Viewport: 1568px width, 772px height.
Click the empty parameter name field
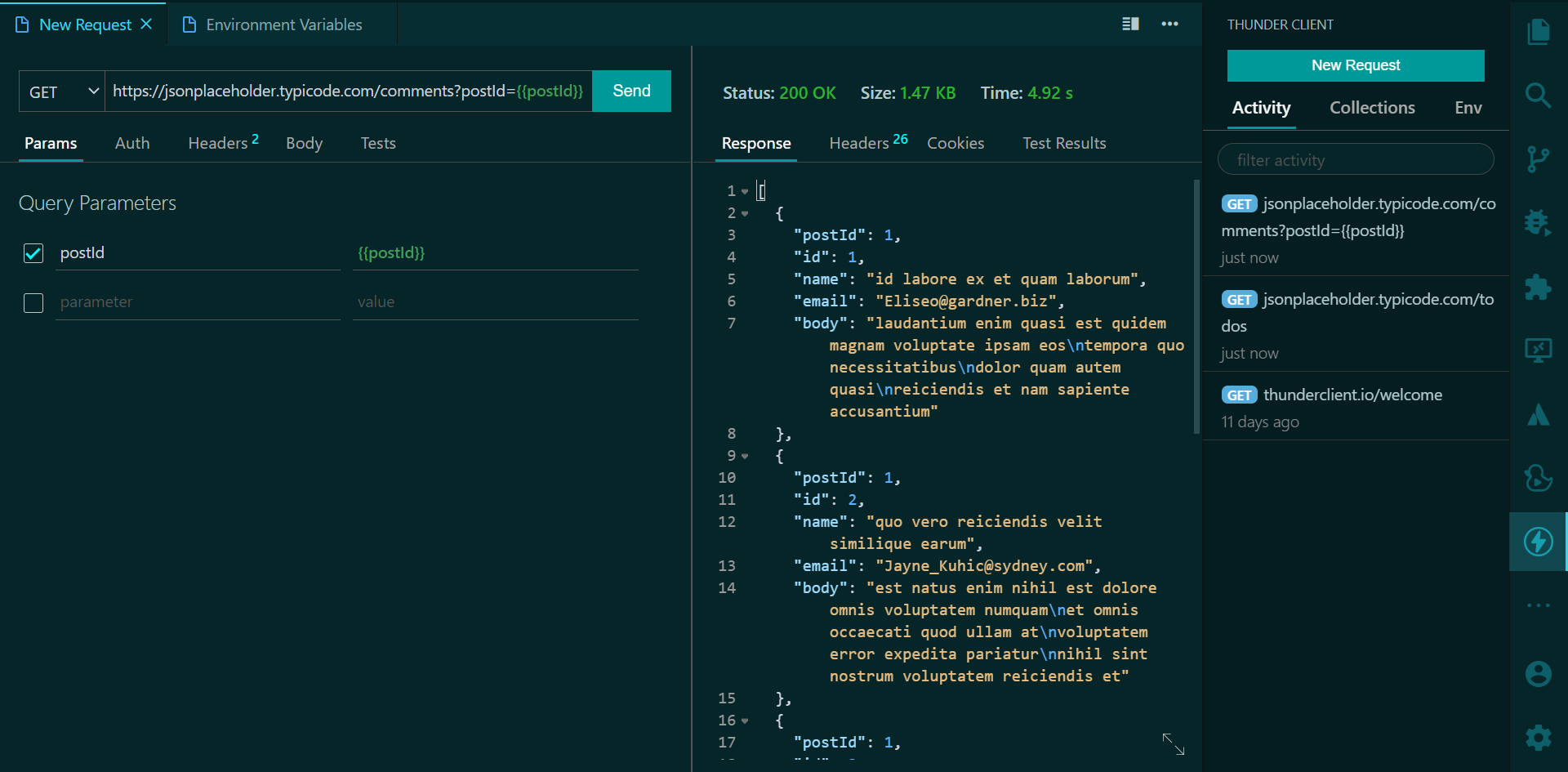click(198, 302)
